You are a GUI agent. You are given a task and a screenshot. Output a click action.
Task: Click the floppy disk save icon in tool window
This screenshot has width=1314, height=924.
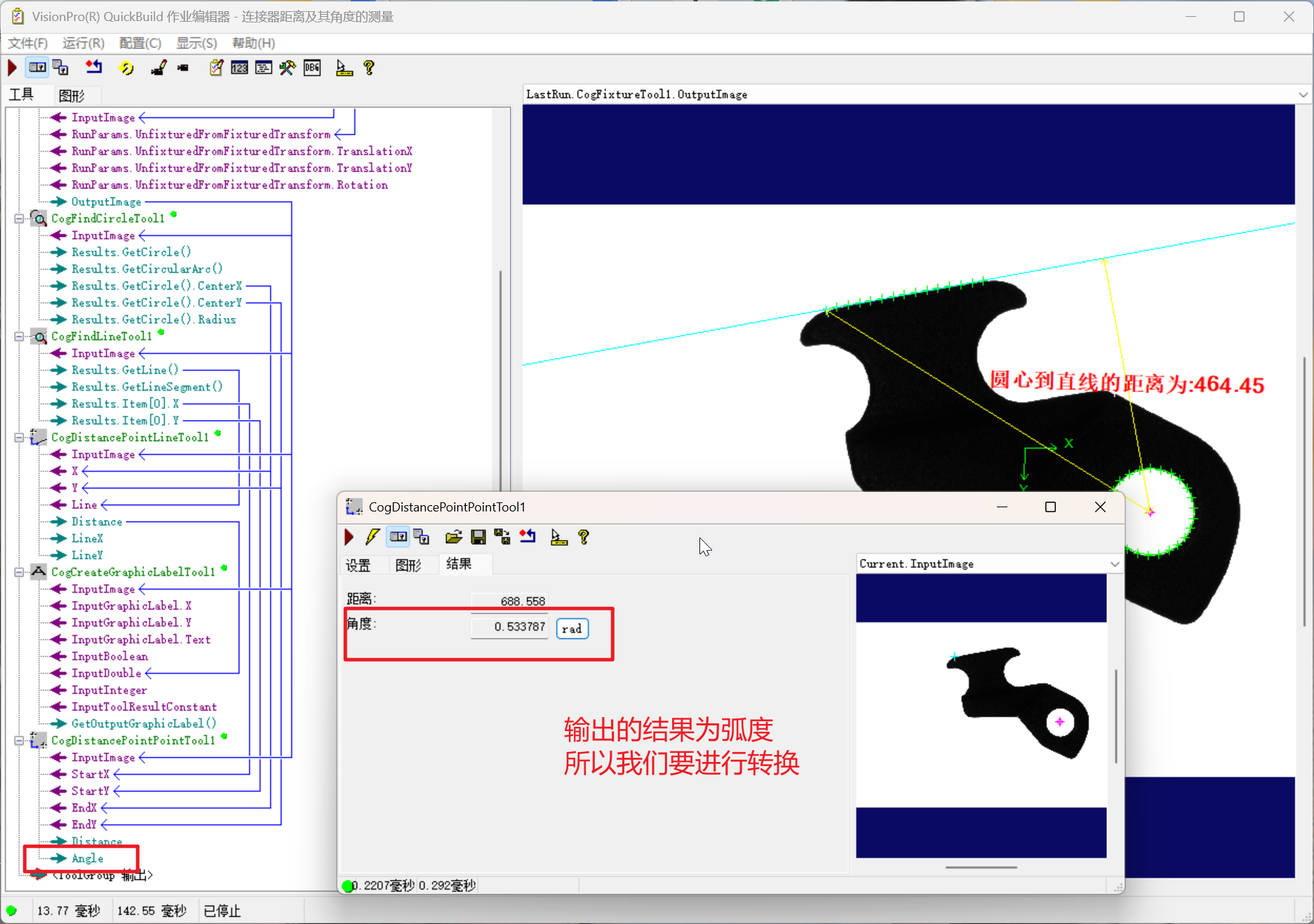[x=478, y=537]
